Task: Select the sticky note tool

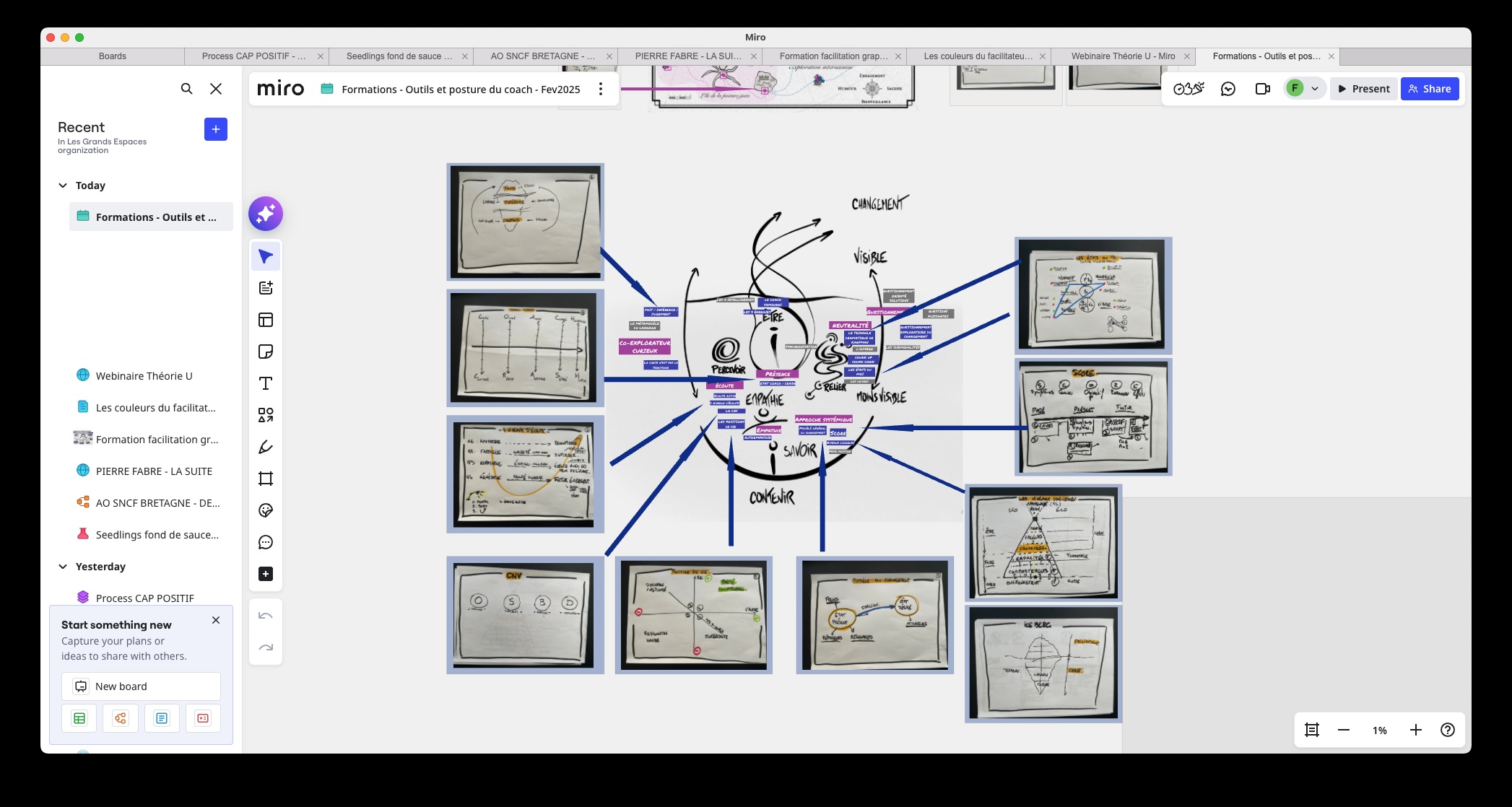Action: pos(266,352)
